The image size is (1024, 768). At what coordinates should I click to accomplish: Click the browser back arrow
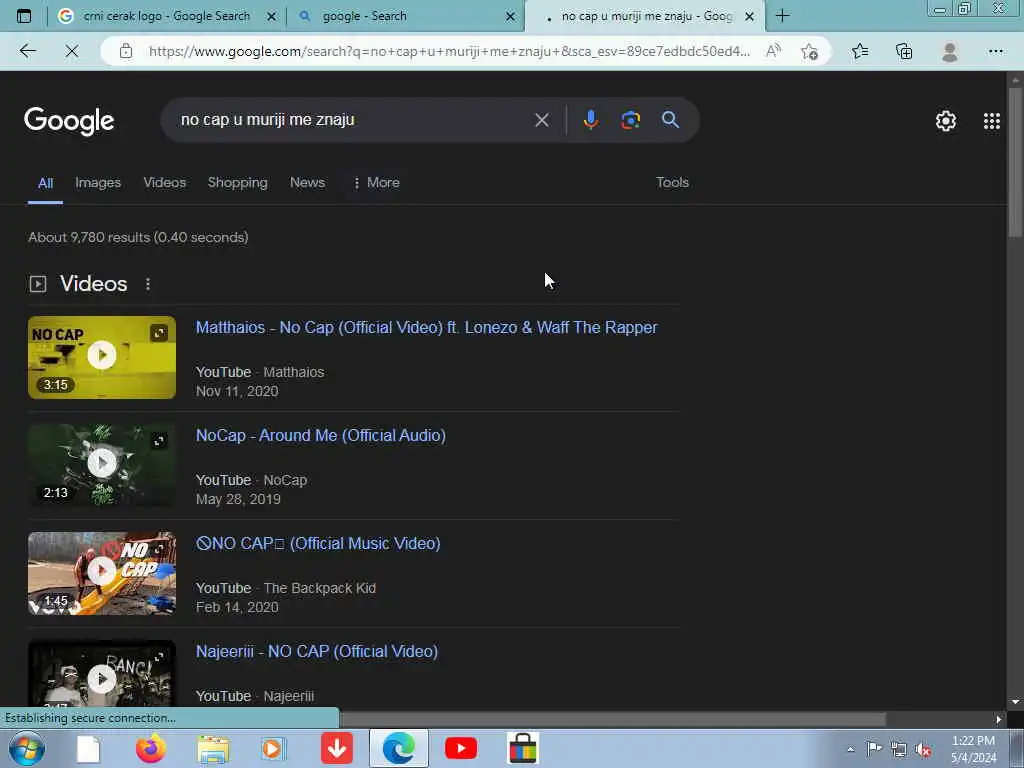27,51
